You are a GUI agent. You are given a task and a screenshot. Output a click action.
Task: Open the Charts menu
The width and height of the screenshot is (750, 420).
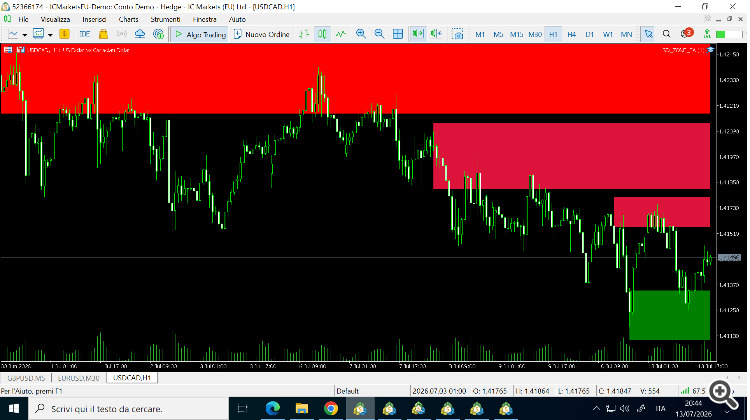(x=128, y=20)
